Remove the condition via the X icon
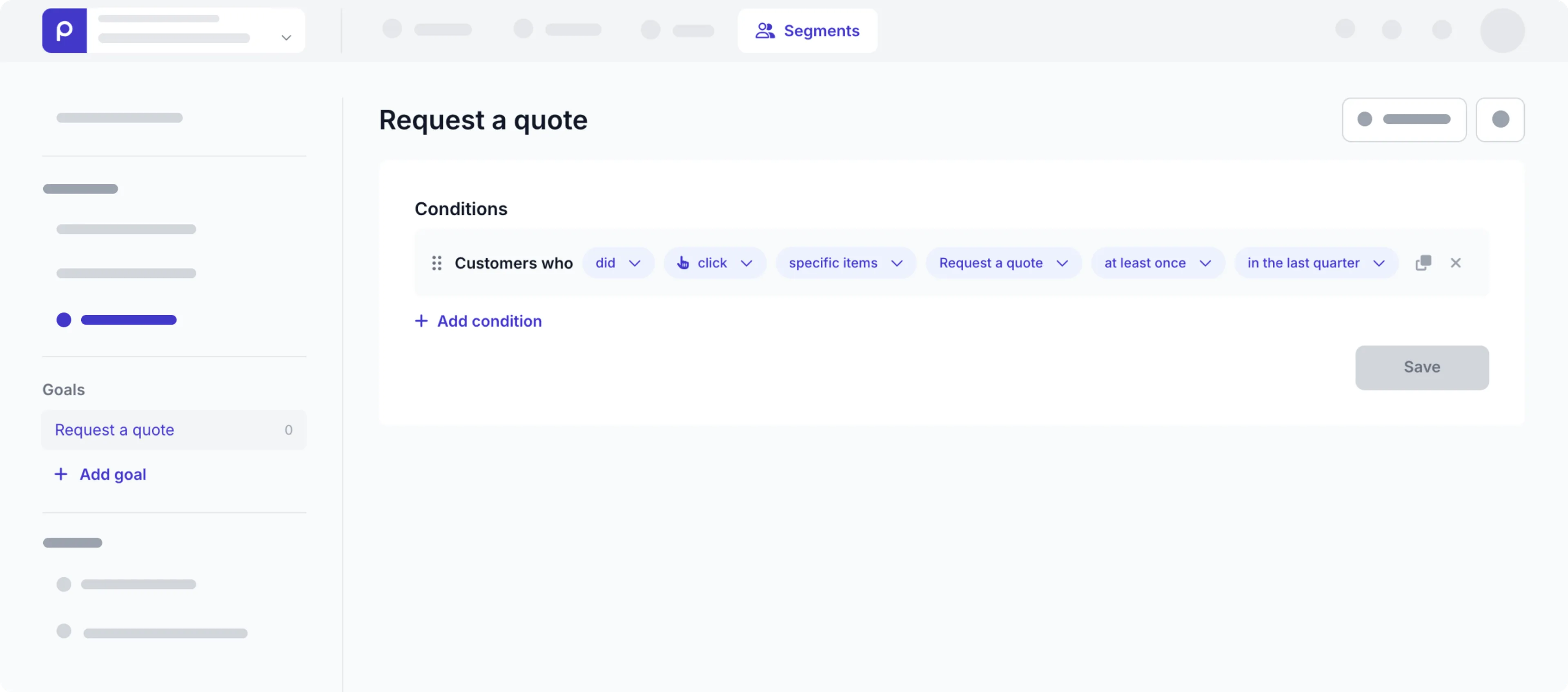 [1456, 263]
